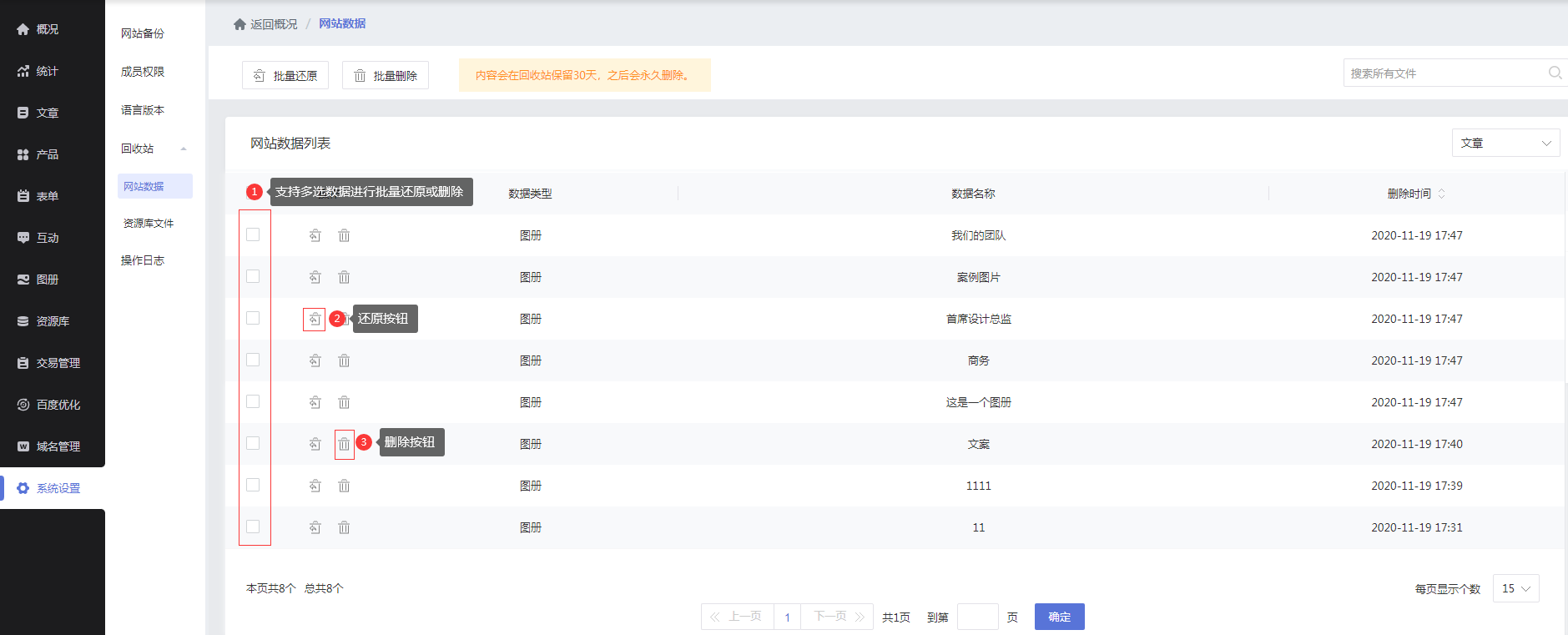Click page number 1 button
Viewport: 1568px width, 635px height.
787,617
